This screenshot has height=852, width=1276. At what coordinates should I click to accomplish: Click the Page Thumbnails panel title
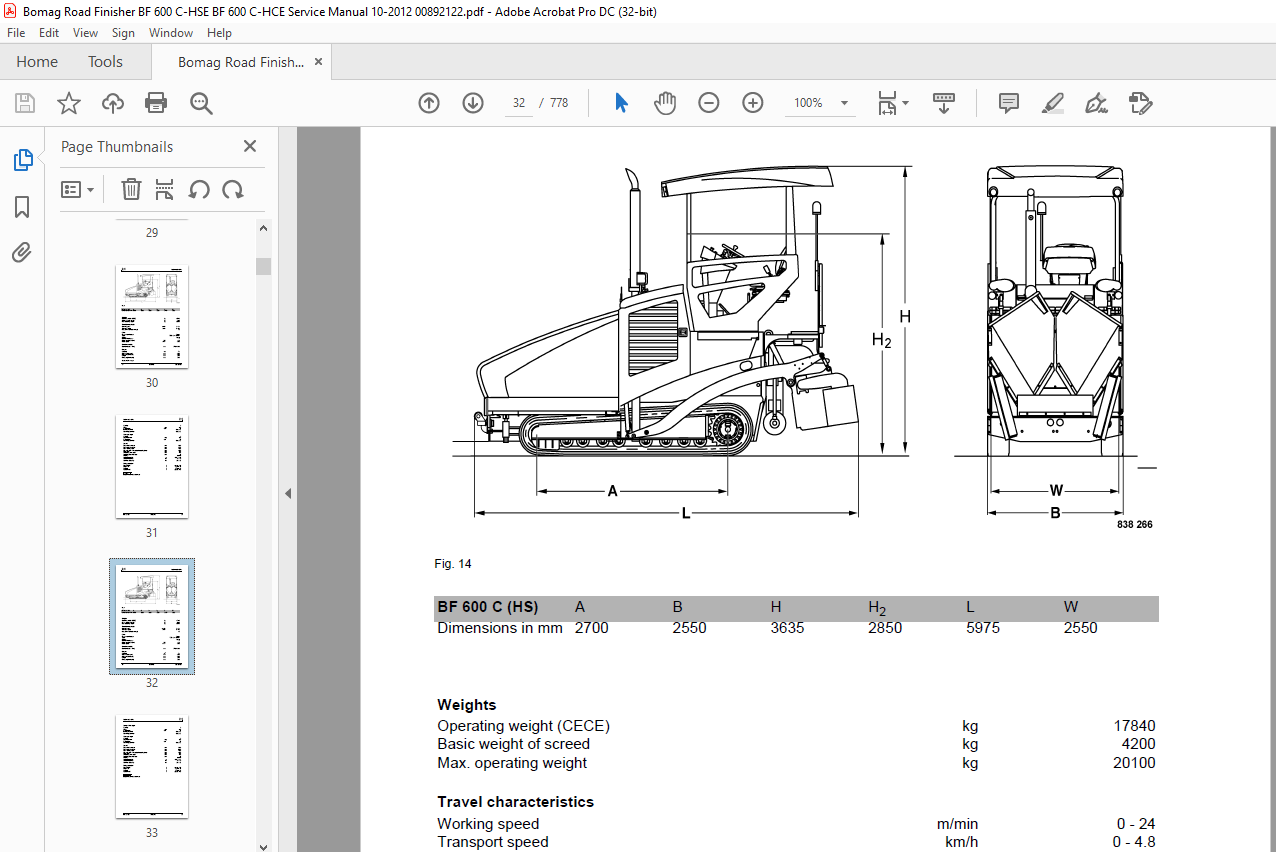[x=117, y=147]
